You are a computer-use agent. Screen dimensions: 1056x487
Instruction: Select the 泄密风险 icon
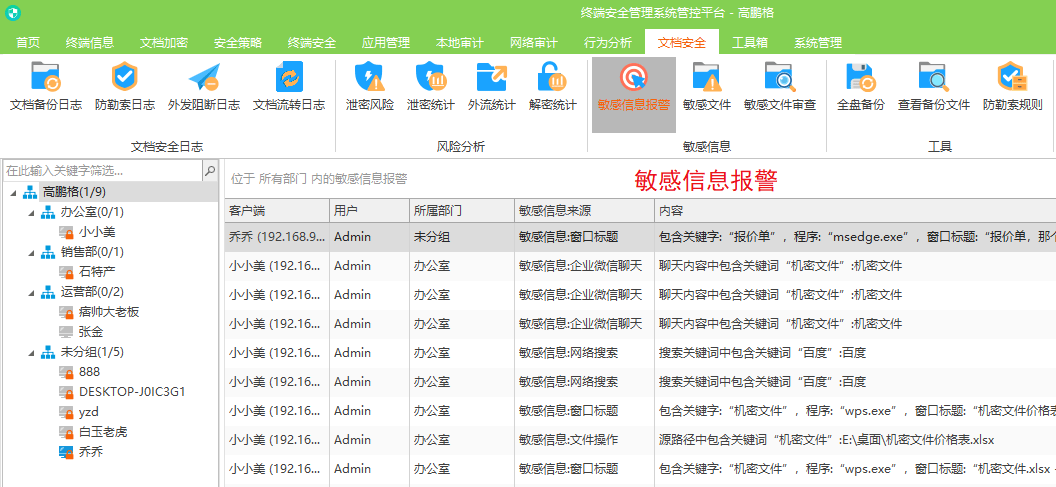pos(370,78)
